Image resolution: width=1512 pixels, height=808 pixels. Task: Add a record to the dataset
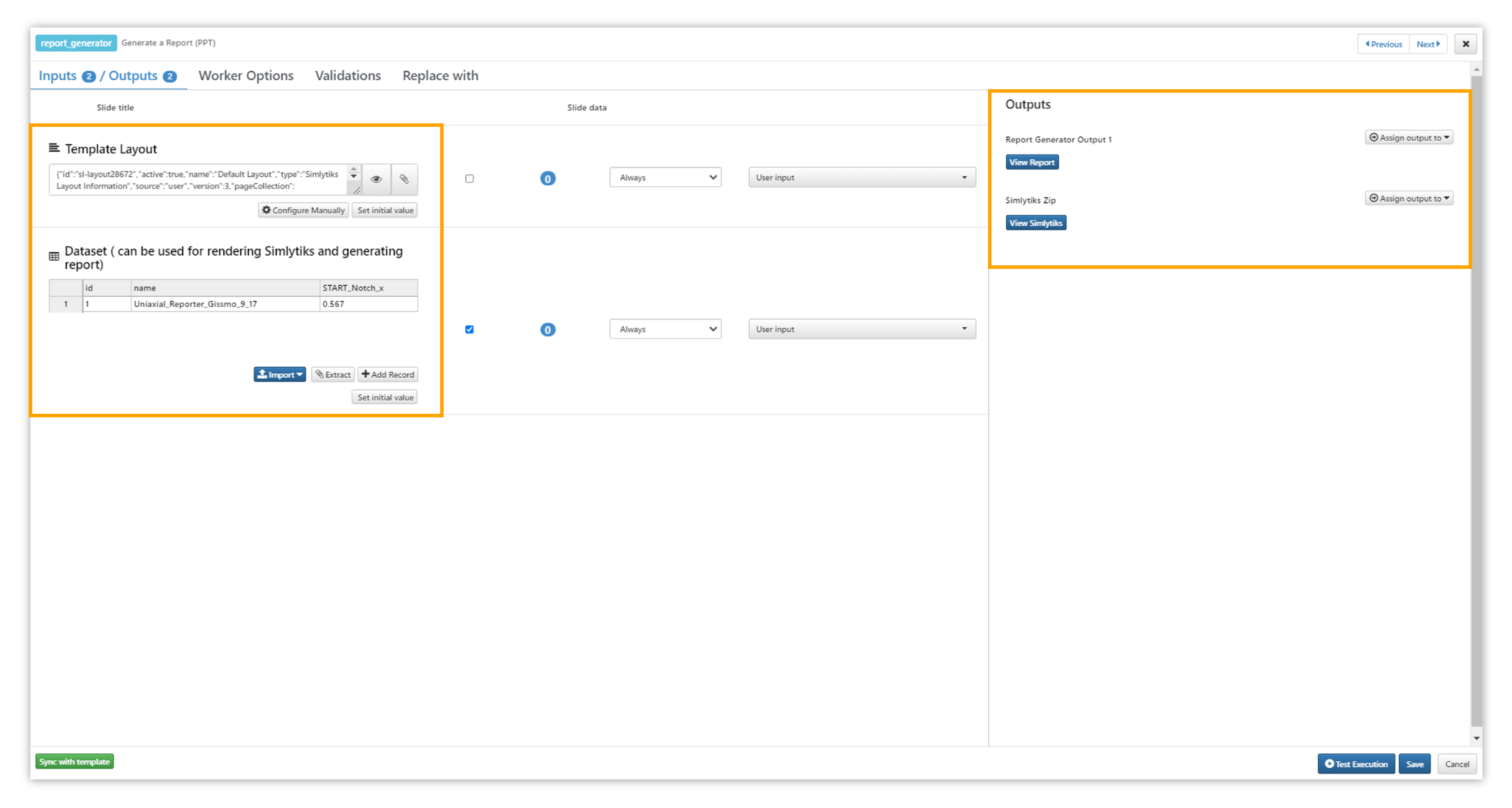coord(388,374)
